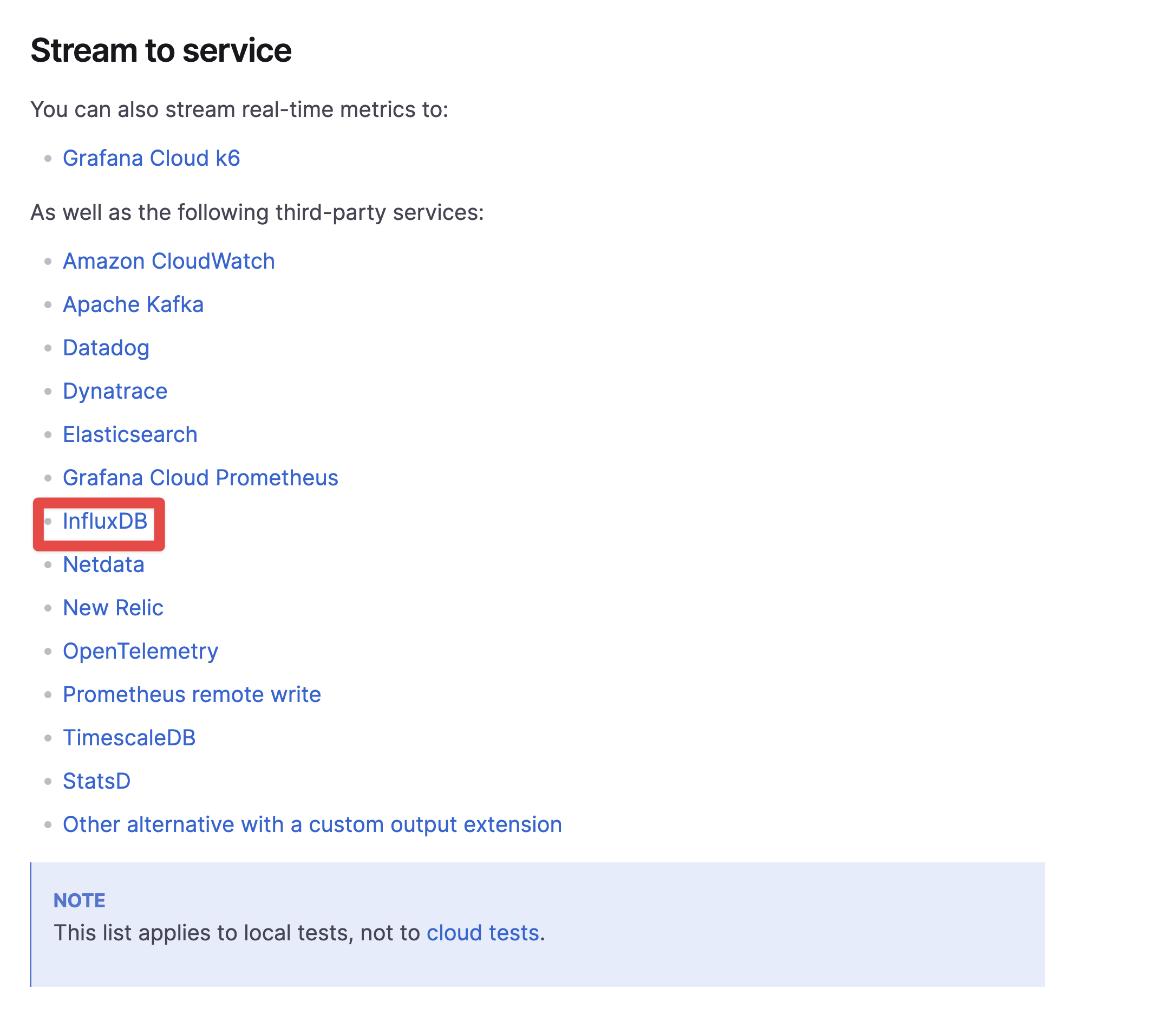Open custom output extension alternative link
The image size is (1176, 1014).
pos(312,824)
